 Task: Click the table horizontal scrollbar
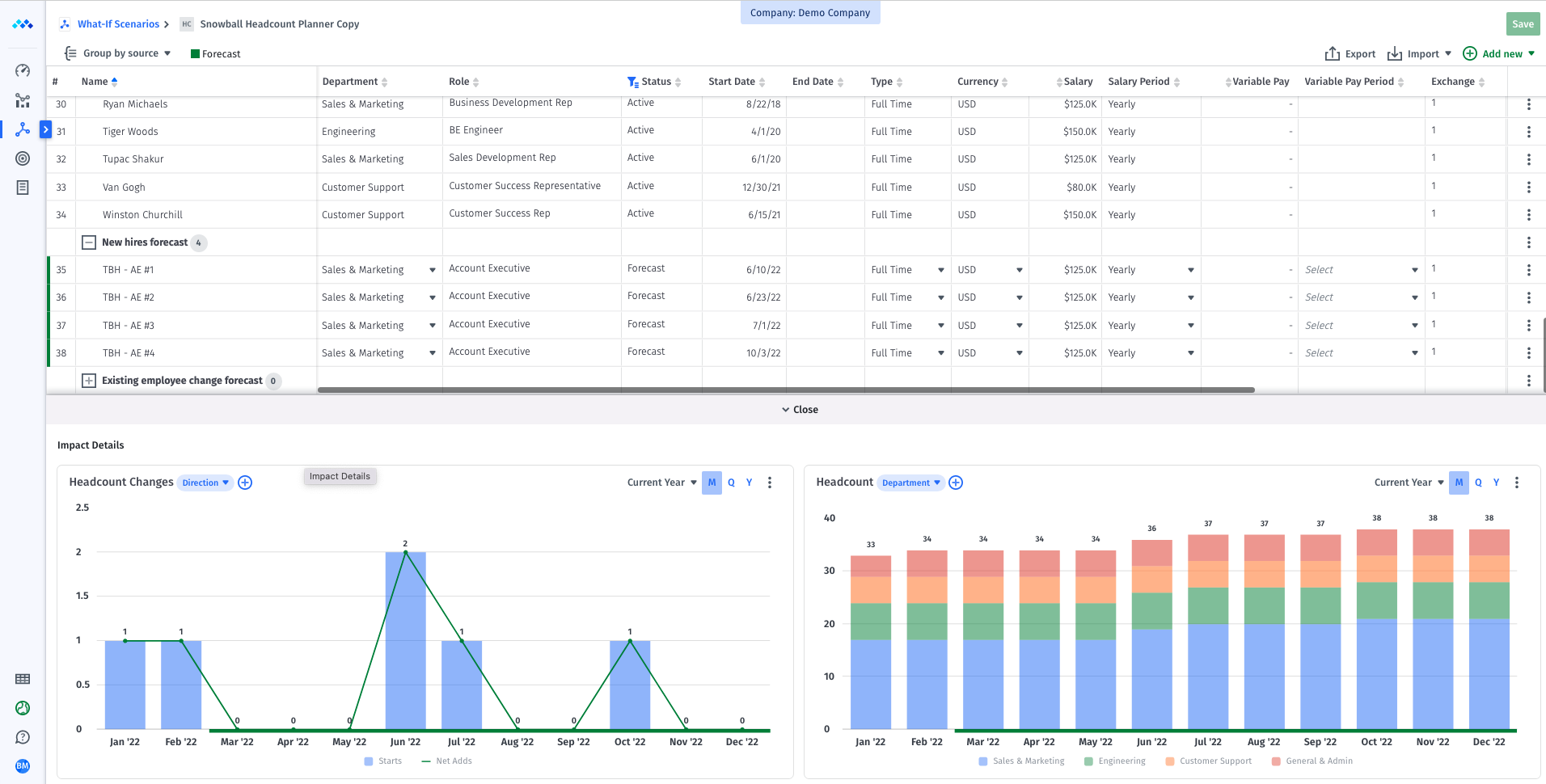786,390
